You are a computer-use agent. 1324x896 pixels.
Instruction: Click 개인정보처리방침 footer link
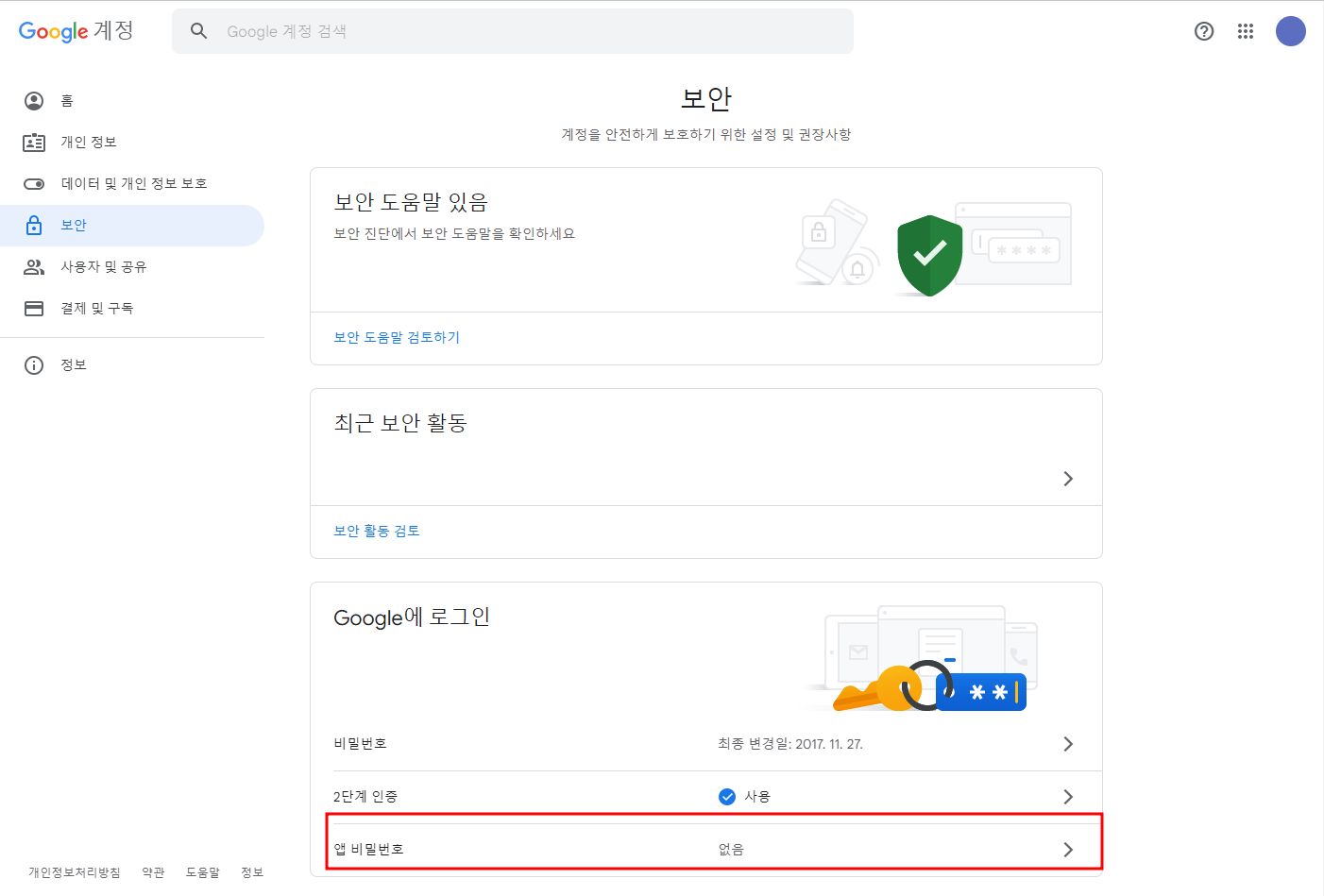[x=75, y=872]
